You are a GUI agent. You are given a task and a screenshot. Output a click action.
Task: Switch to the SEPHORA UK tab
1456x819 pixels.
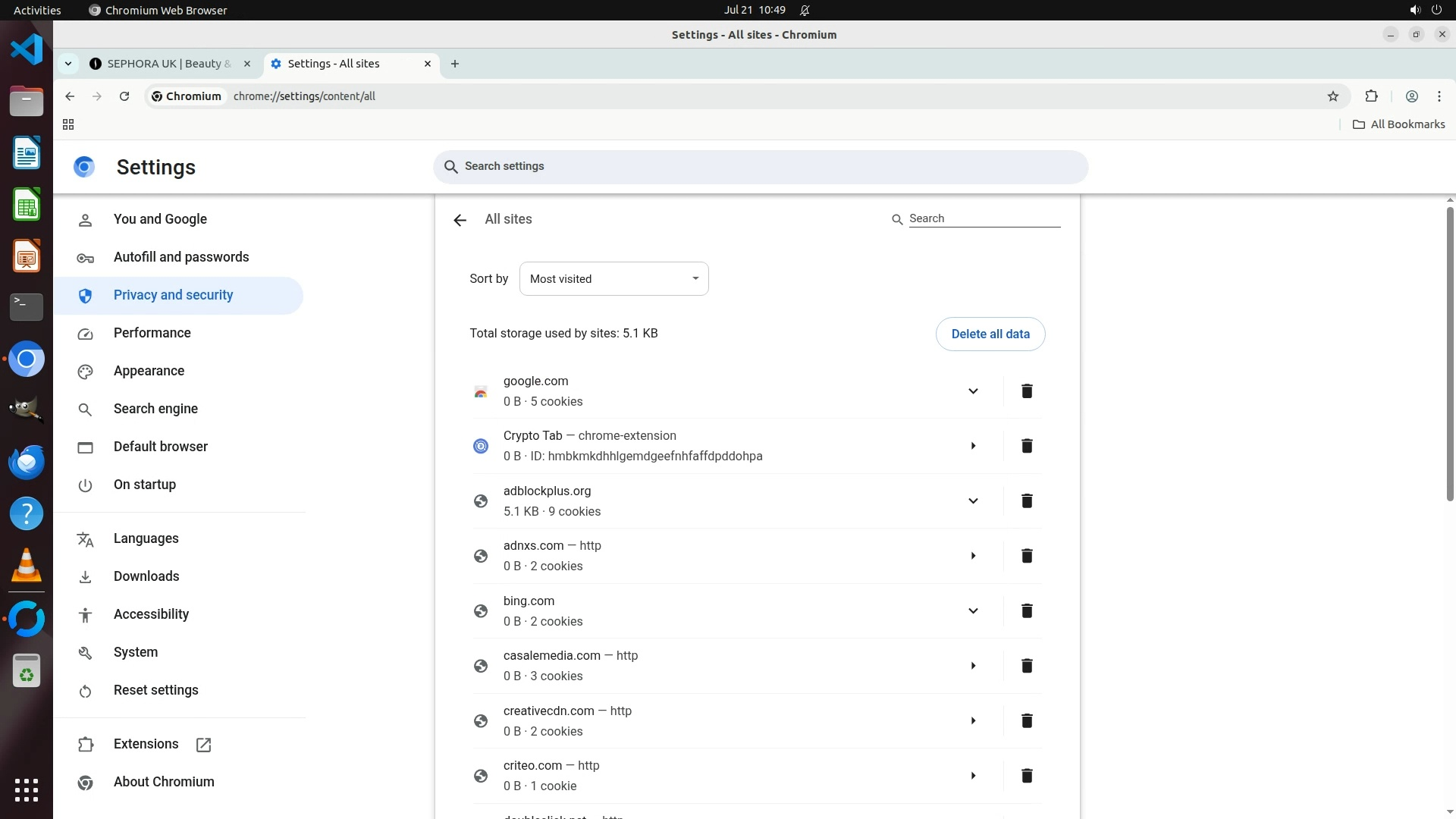pyautogui.click(x=168, y=64)
